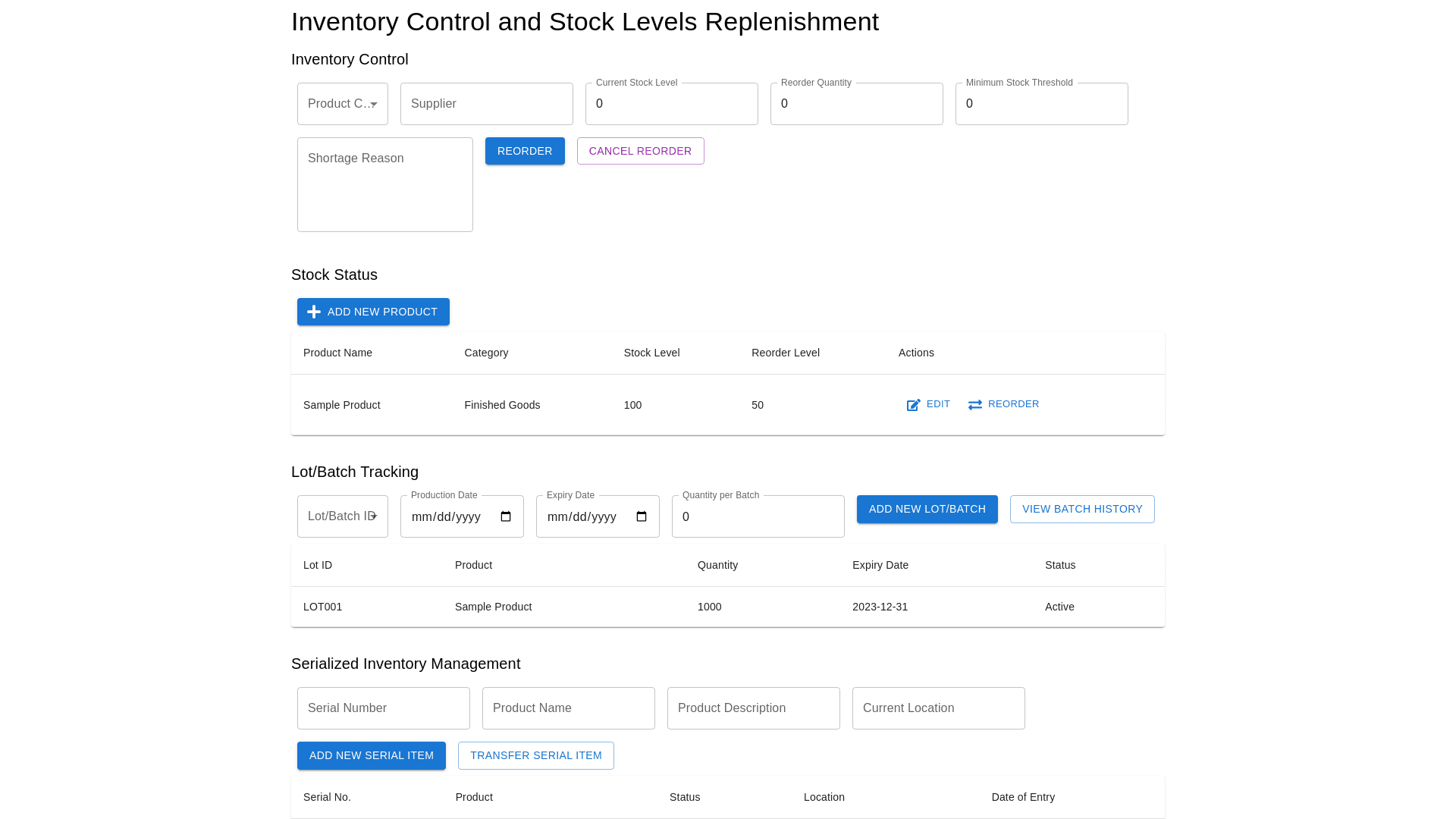Click the plus icon on Add New Product
1456x819 pixels.
tap(314, 312)
